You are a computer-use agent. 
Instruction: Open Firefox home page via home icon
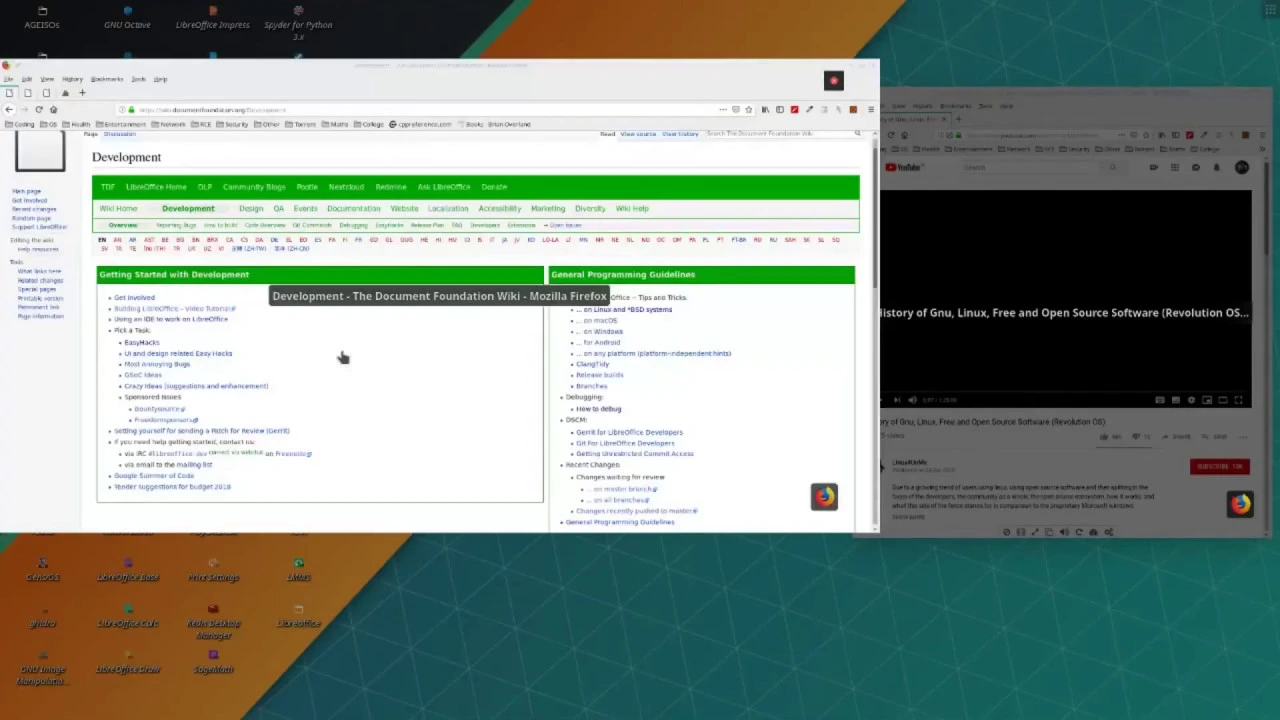tap(53, 109)
